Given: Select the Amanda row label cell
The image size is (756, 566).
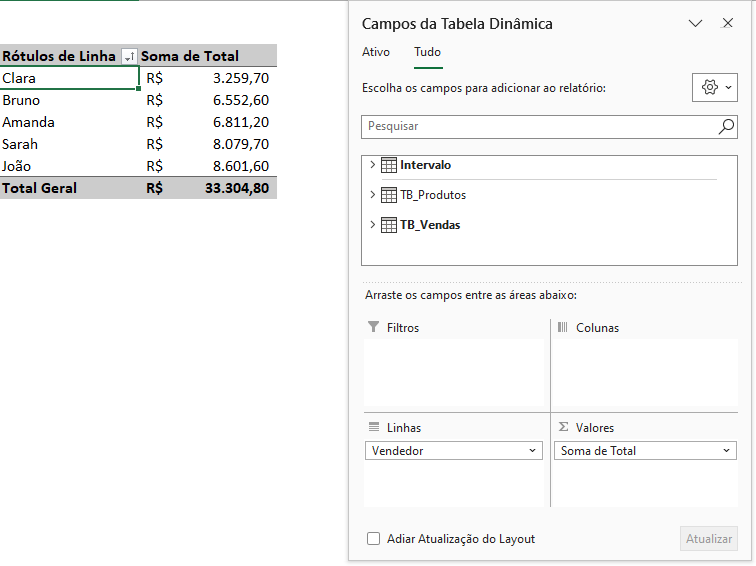Looking at the screenshot, I should click(69, 122).
